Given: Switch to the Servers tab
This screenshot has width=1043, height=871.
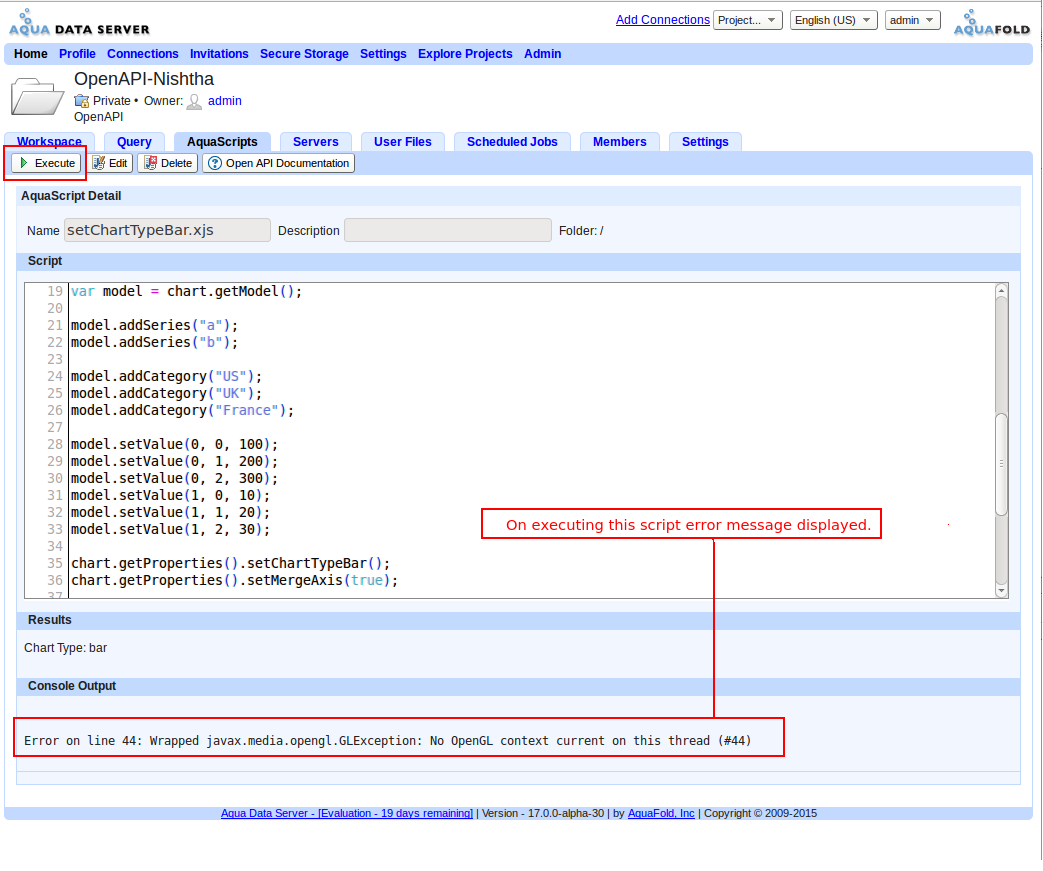Looking at the screenshot, I should click(x=315, y=142).
